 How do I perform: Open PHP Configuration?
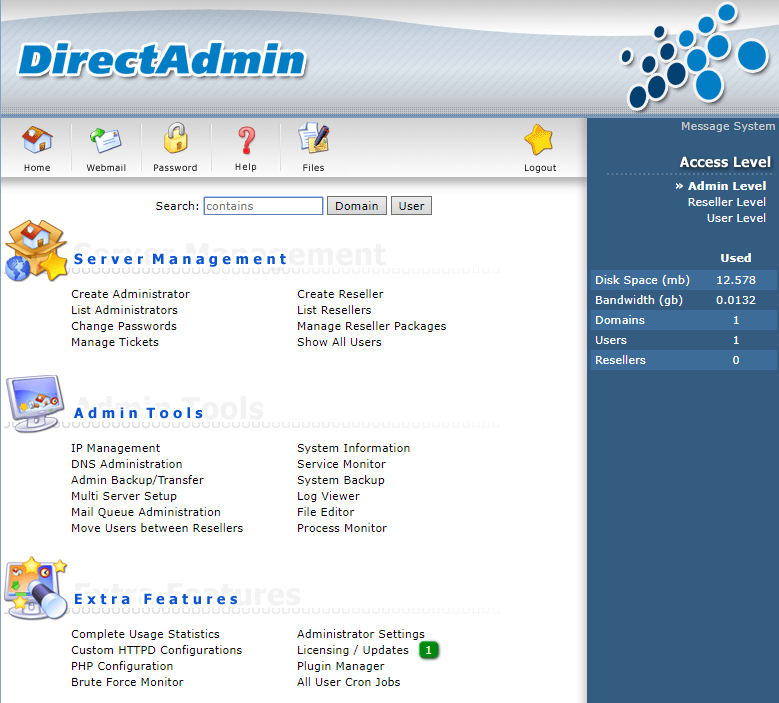pyautogui.click(x=122, y=666)
